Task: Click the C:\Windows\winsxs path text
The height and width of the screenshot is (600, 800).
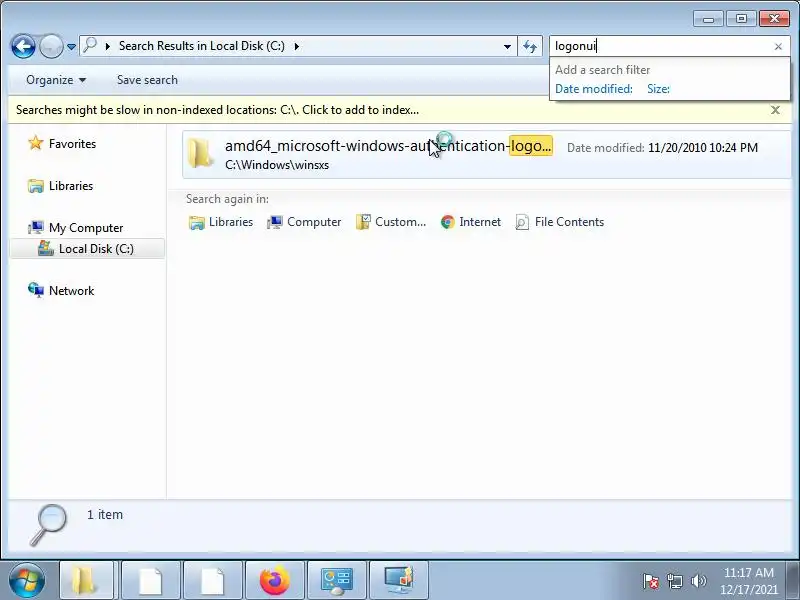Action: (277, 165)
